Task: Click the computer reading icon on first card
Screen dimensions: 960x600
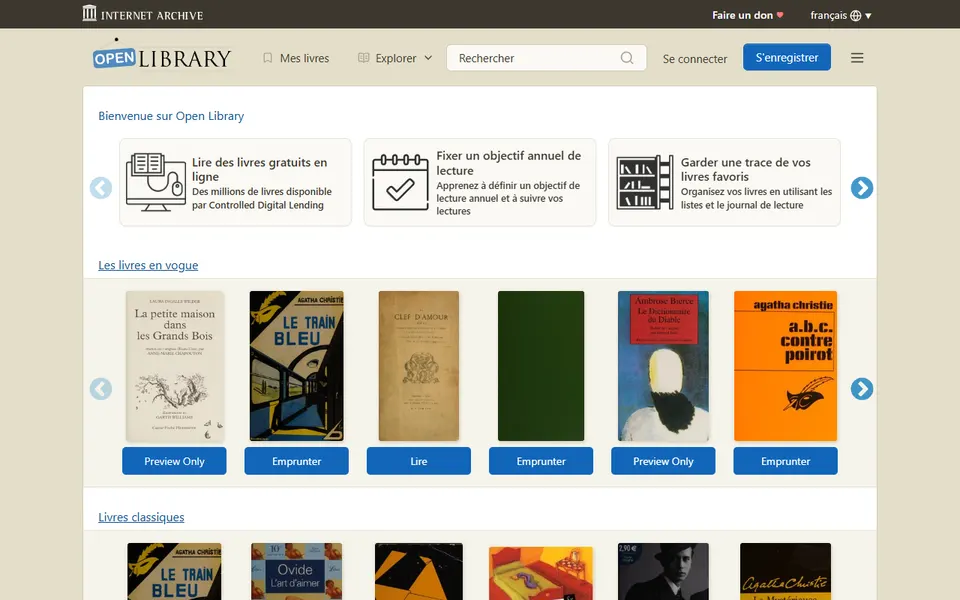Action: 156,182
